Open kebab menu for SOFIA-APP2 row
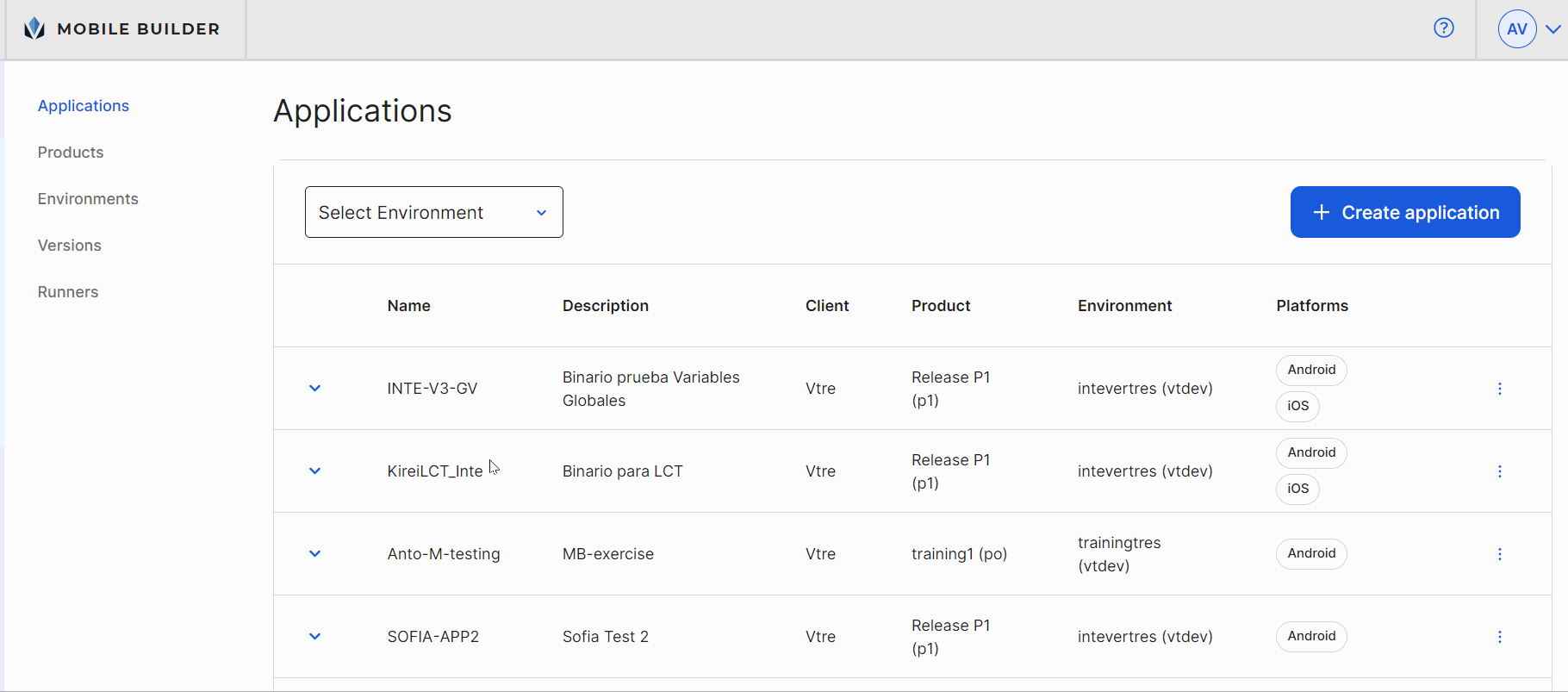The height and width of the screenshot is (692, 1568). [x=1499, y=637]
